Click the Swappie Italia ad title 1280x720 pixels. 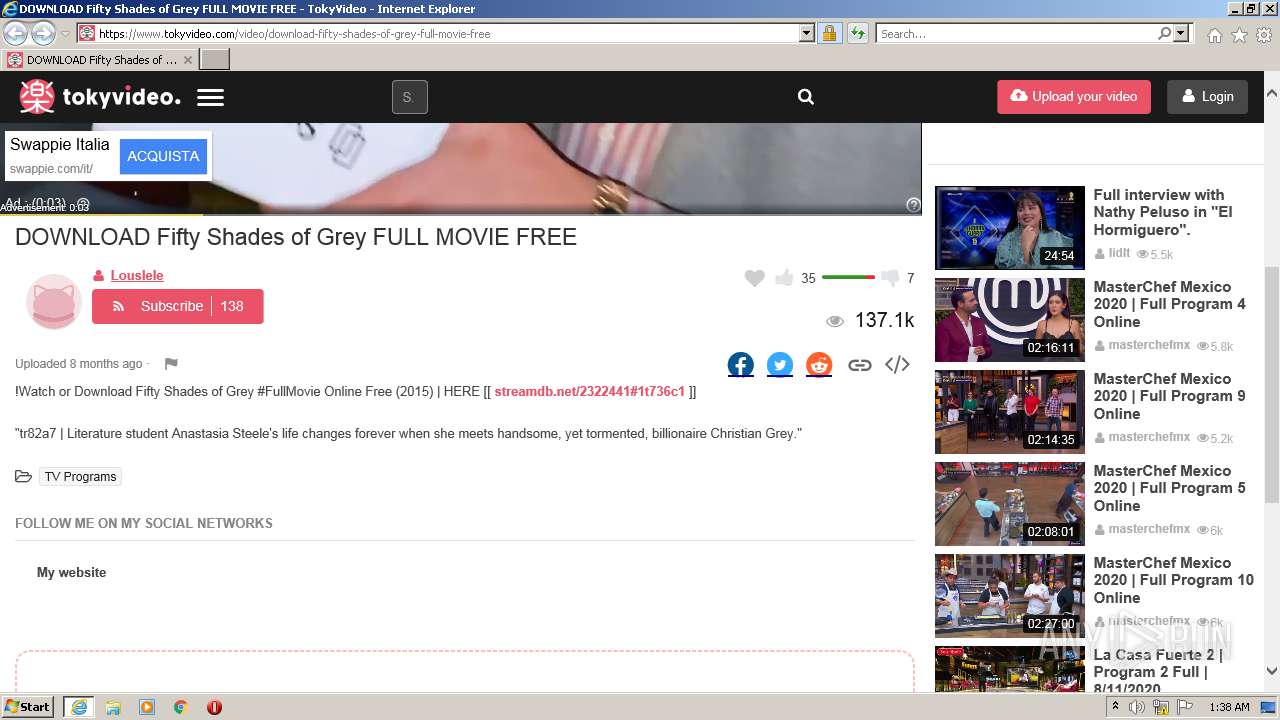point(59,144)
